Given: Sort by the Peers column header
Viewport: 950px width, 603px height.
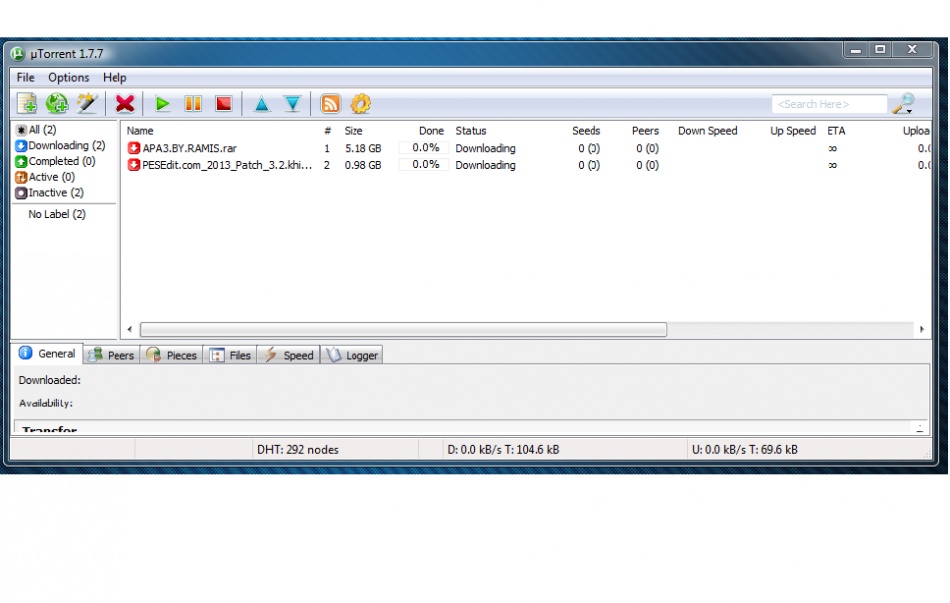Looking at the screenshot, I should [x=645, y=131].
